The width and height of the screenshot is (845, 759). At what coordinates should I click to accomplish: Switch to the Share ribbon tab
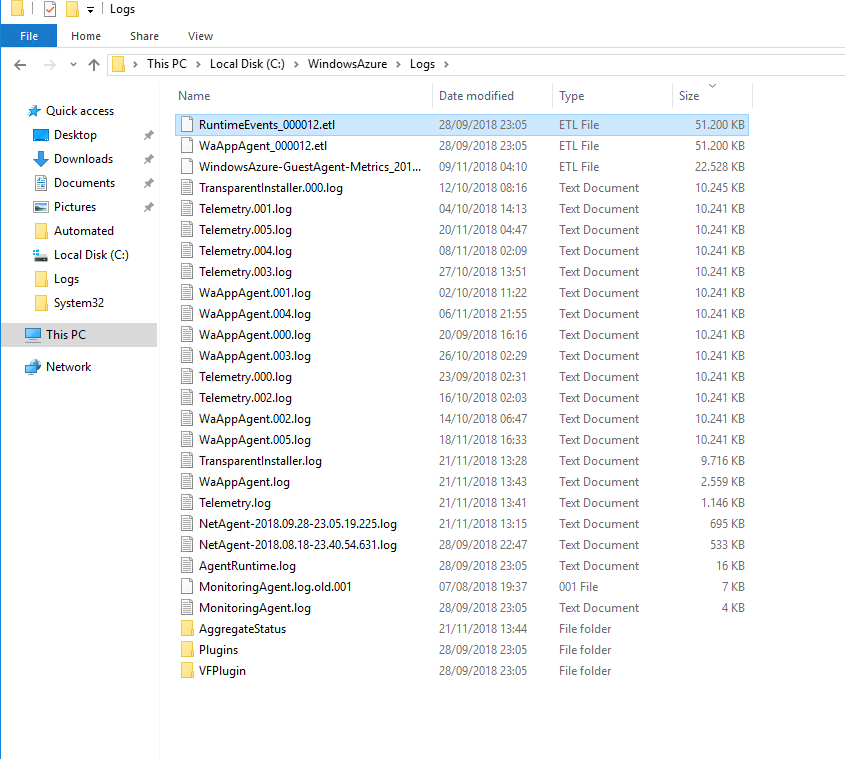tap(144, 36)
